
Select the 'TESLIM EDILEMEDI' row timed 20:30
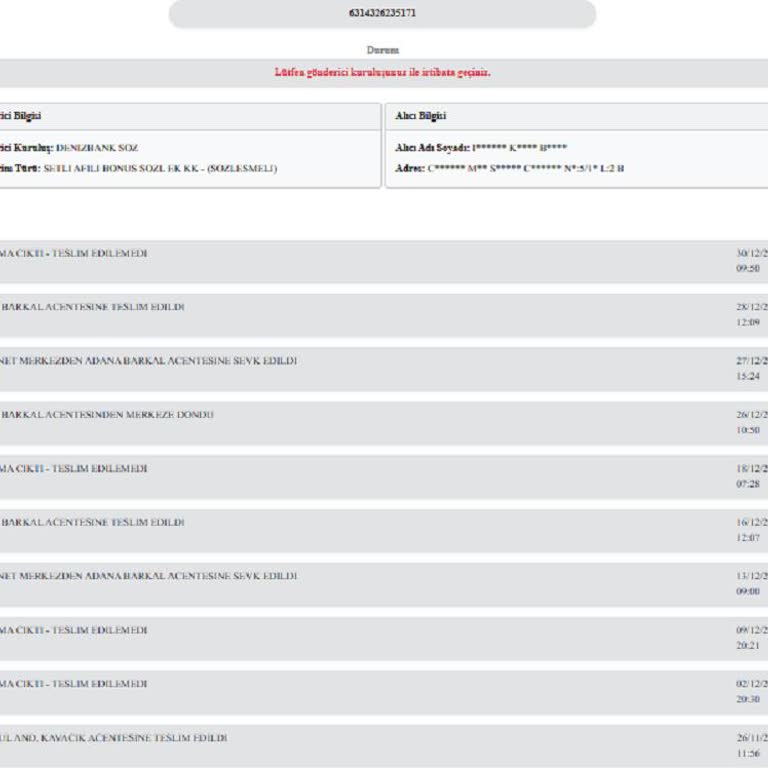(x=384, y=693)
